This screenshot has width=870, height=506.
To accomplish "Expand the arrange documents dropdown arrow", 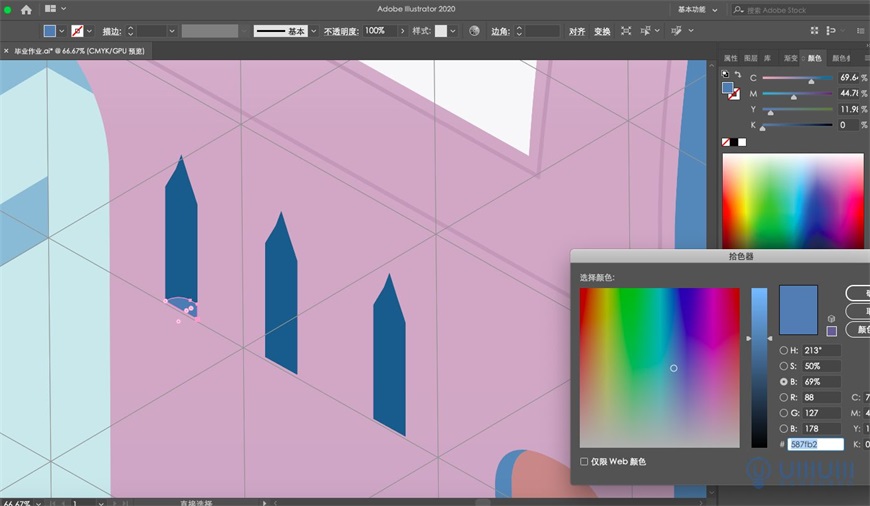I will pyautogui.click(x=64, y=9).
